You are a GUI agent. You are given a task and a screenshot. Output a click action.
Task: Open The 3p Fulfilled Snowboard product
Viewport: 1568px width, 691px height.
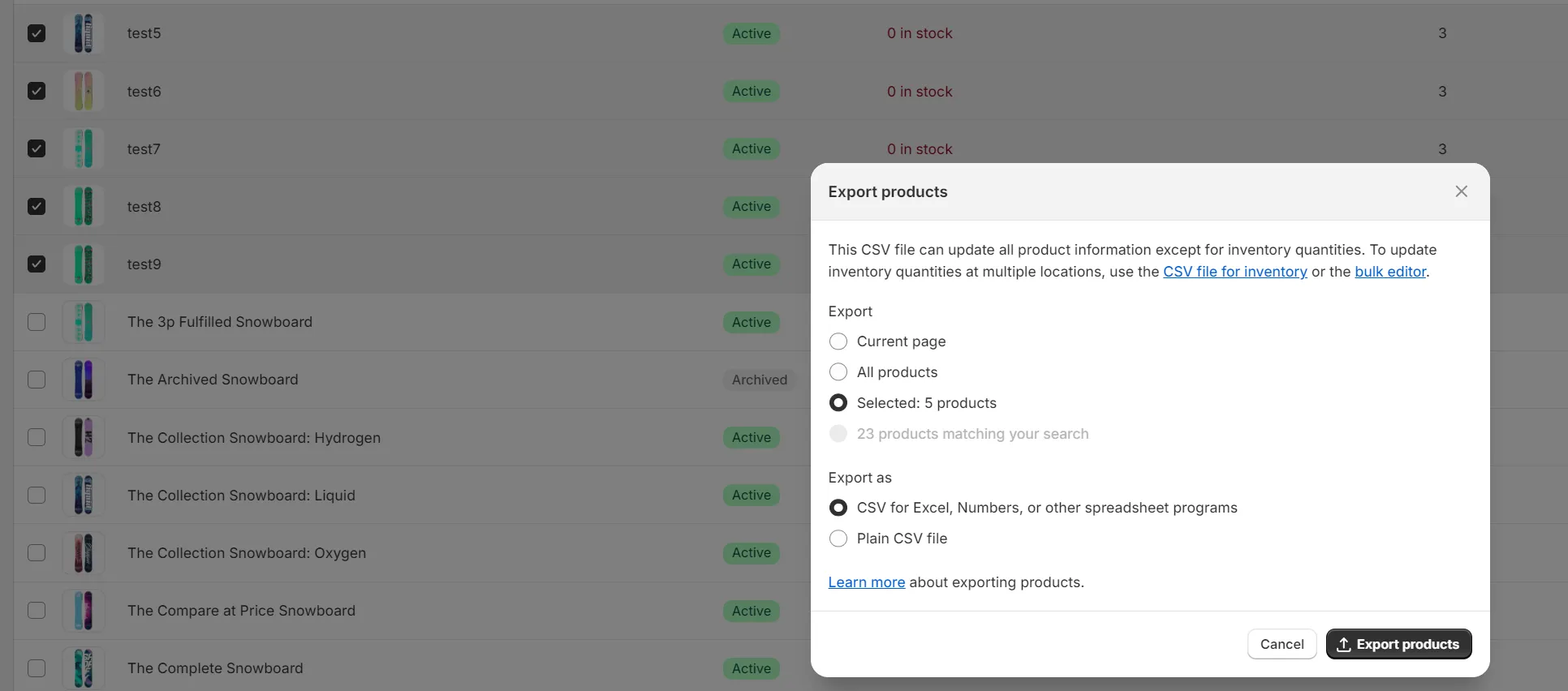[219, 322]
